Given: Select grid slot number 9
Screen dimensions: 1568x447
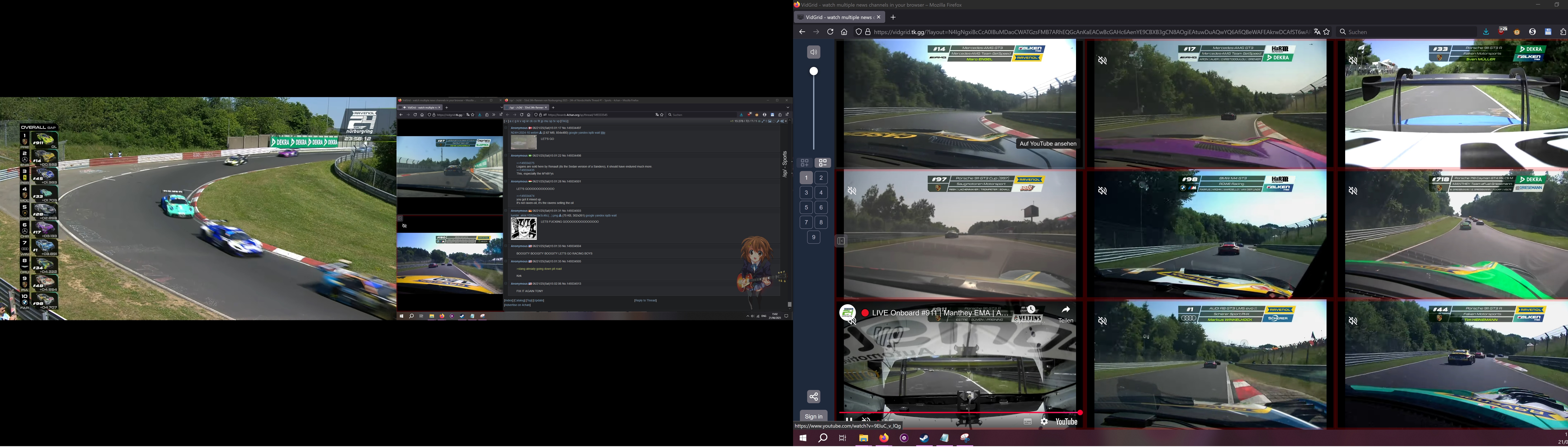Looking at the screenshot, I should pos(814,238).
